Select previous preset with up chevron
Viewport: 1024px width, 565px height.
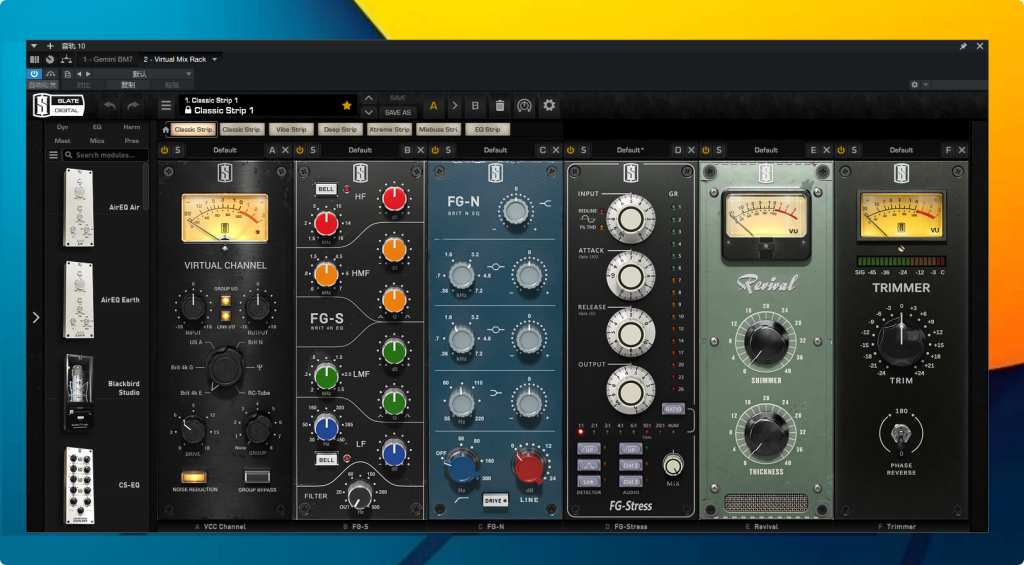[x=369, y=98]
